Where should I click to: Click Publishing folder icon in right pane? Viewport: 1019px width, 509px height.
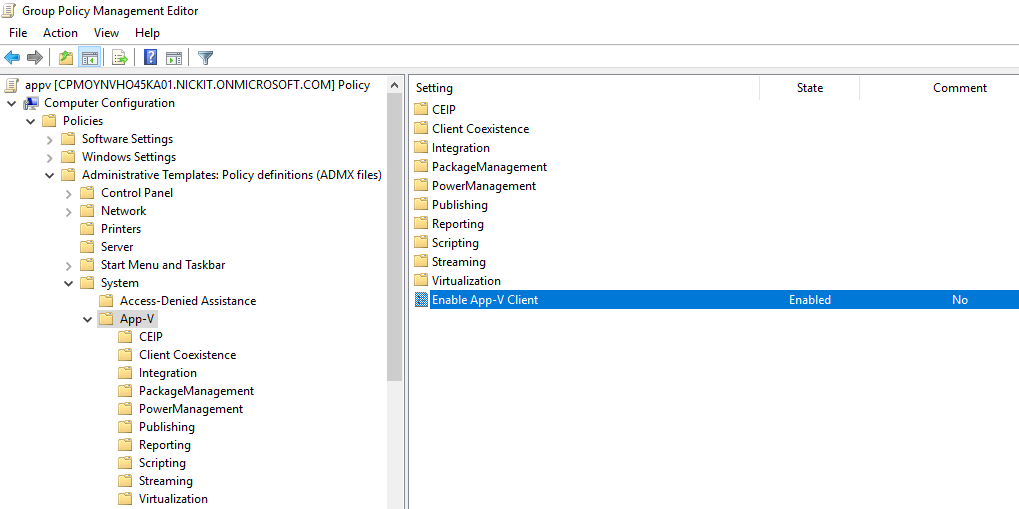[421, 205]
